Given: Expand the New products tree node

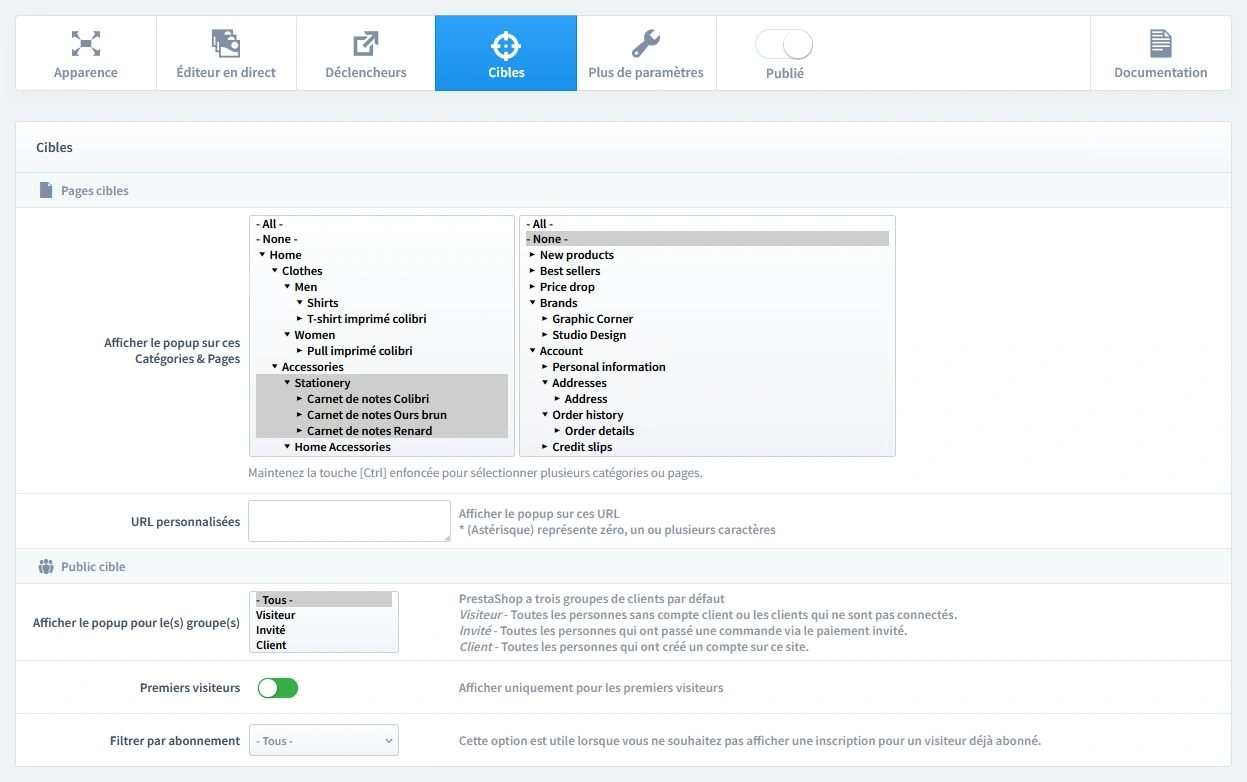Looking at the screenshot, I should (533, 254).
